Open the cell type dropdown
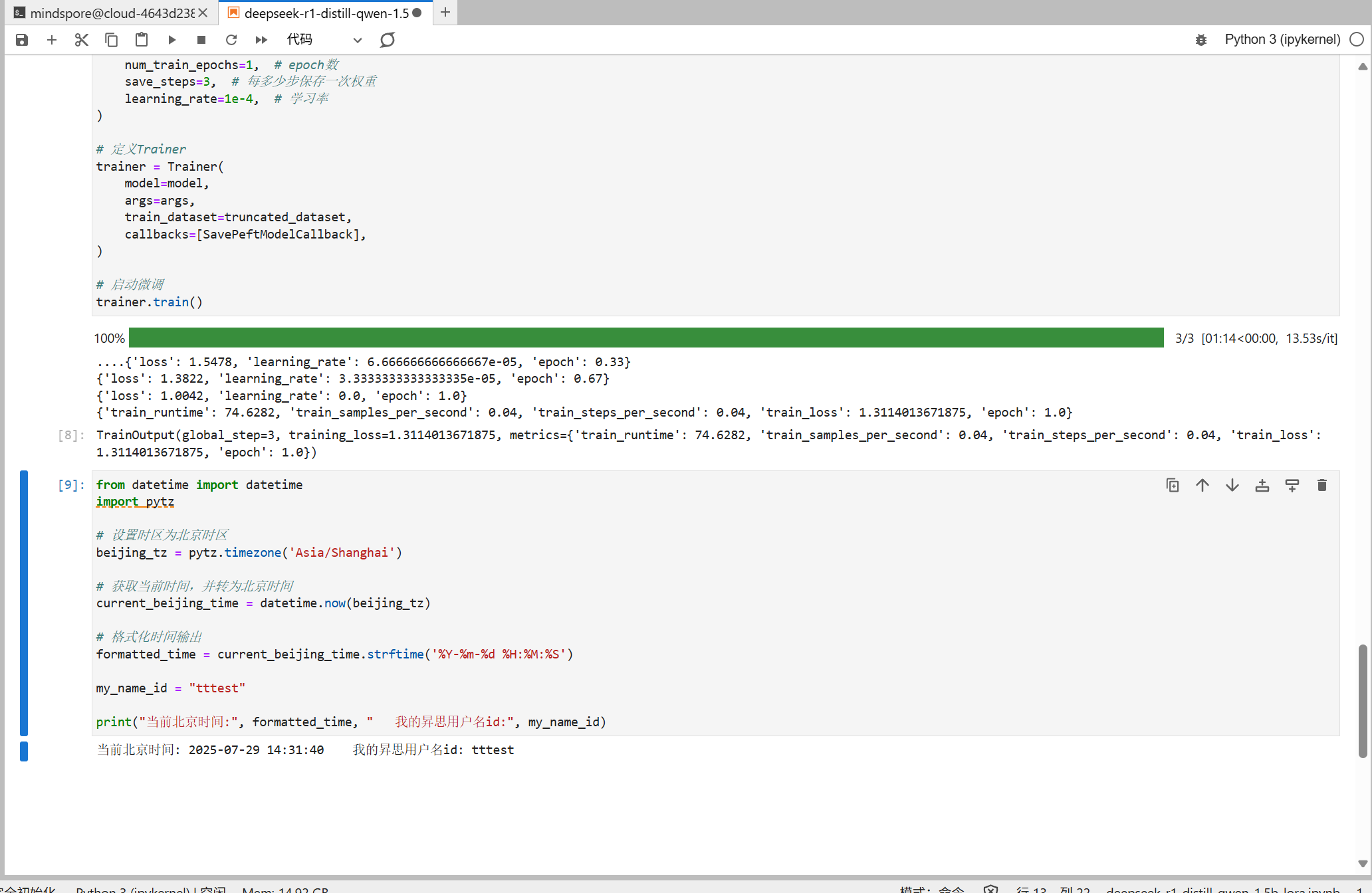The height and width of the screenshot is (893, 1372). click(x=324, y=40)
